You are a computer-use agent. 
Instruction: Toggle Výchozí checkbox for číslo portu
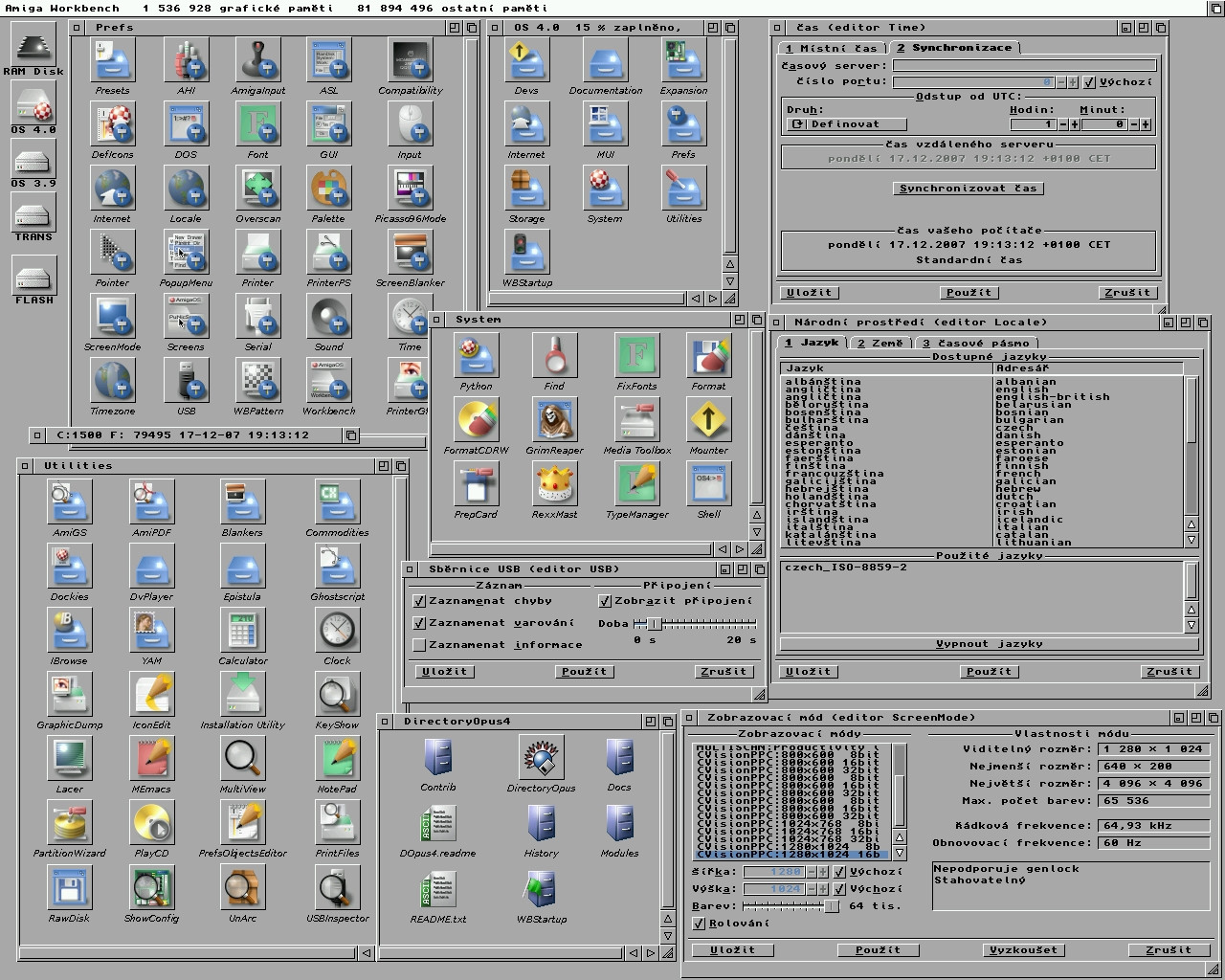click(x=1090, y=82)
